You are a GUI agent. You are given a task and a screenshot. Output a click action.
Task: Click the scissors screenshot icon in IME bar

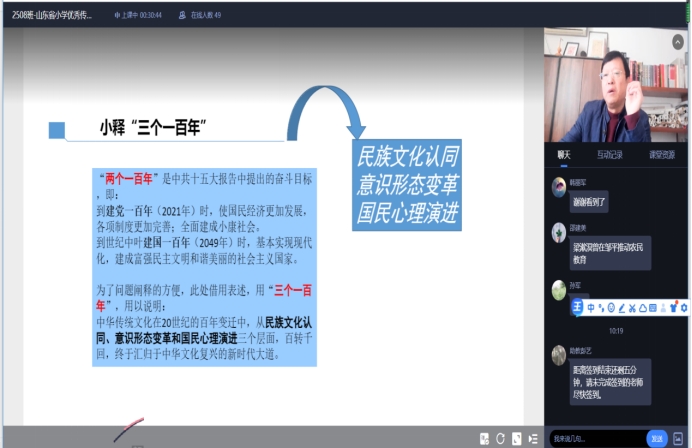click(632, 308)
